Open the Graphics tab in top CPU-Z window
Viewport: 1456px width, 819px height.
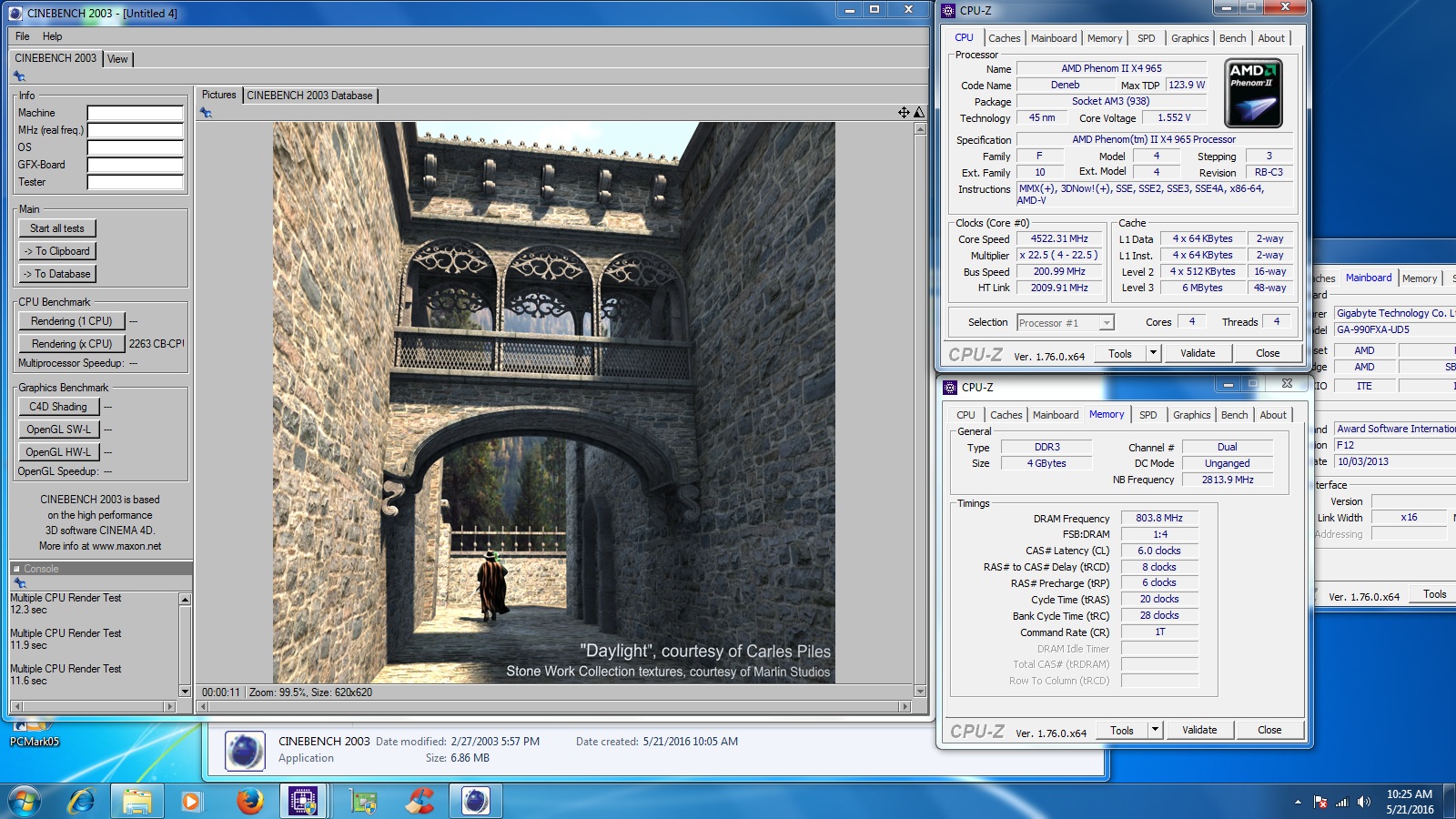[1189, 38]
